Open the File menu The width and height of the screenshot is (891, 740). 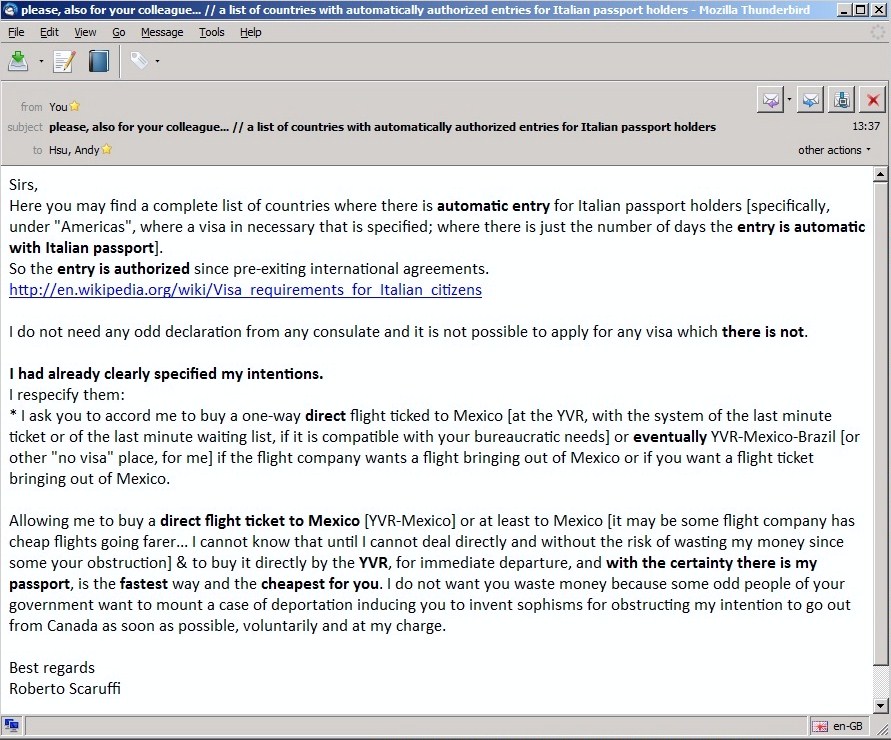(16, 32)
